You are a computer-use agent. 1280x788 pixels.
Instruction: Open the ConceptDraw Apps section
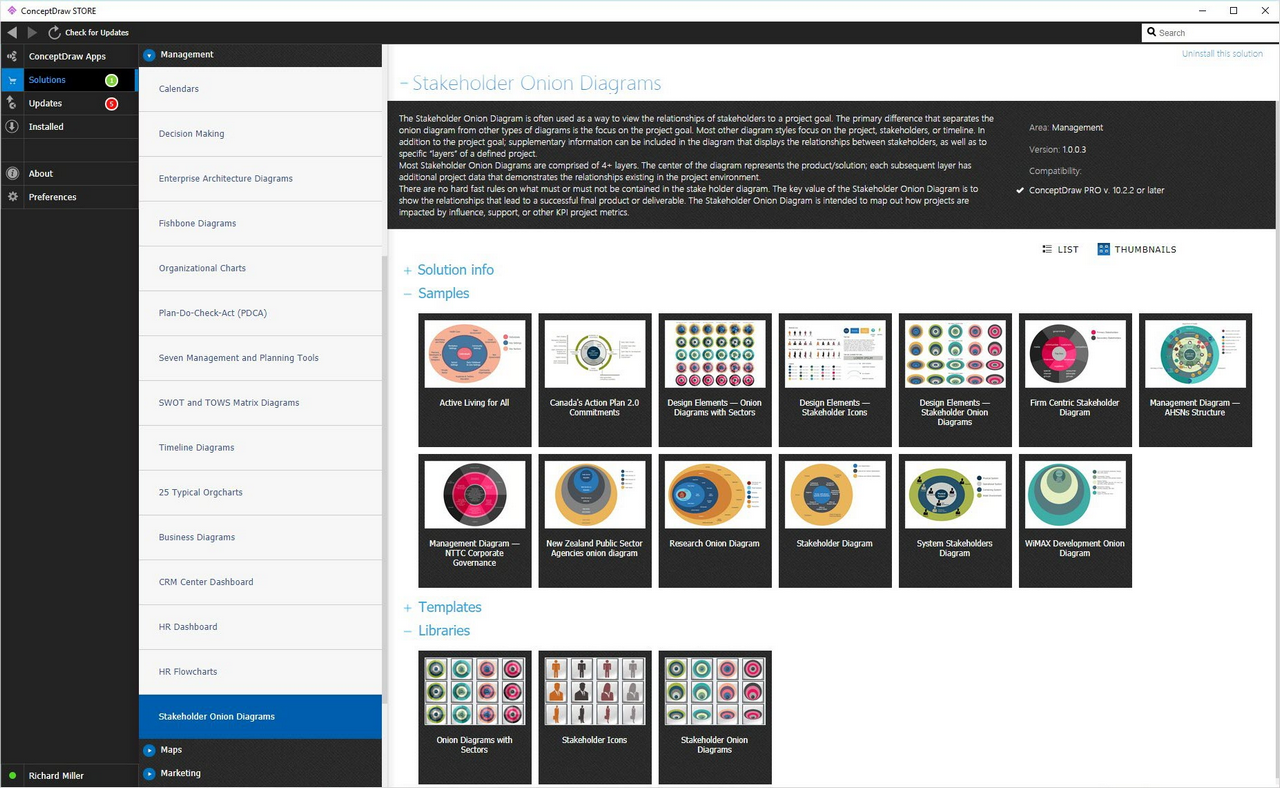click(67, 57)
